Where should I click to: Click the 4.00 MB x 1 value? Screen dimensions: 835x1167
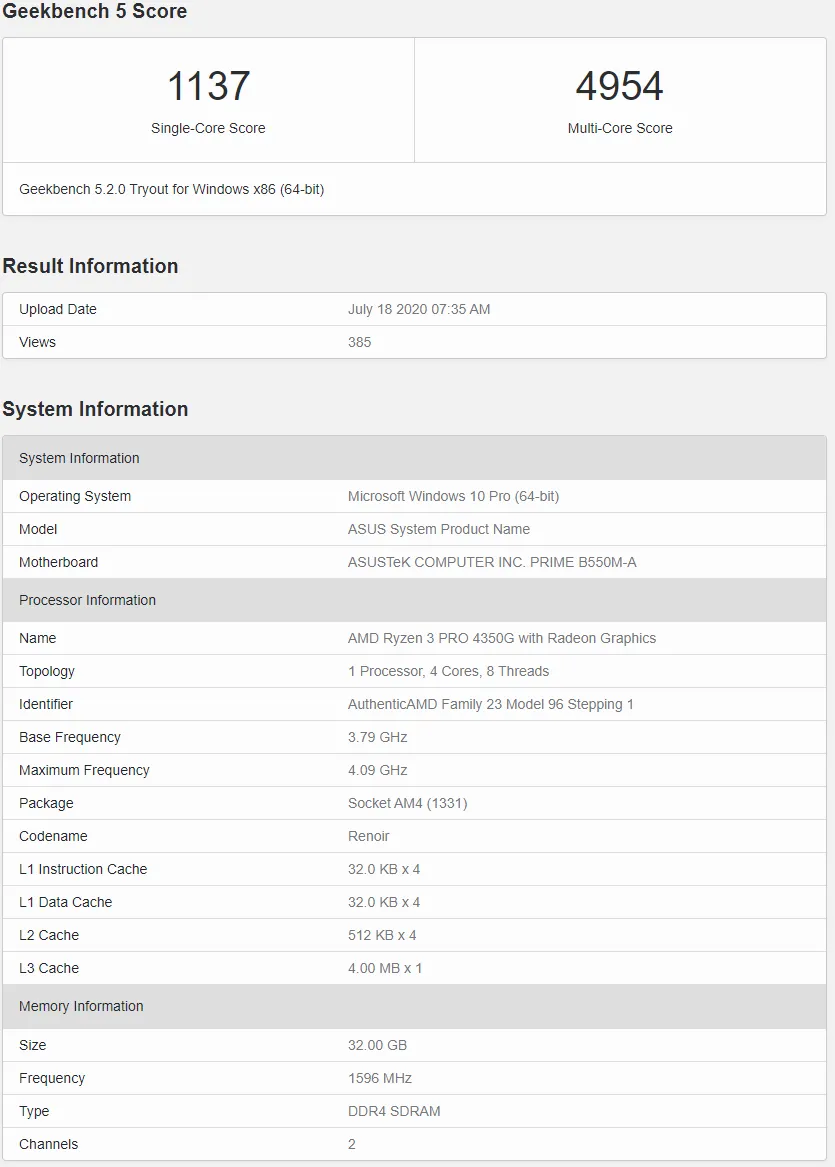[x=385, y=968]
